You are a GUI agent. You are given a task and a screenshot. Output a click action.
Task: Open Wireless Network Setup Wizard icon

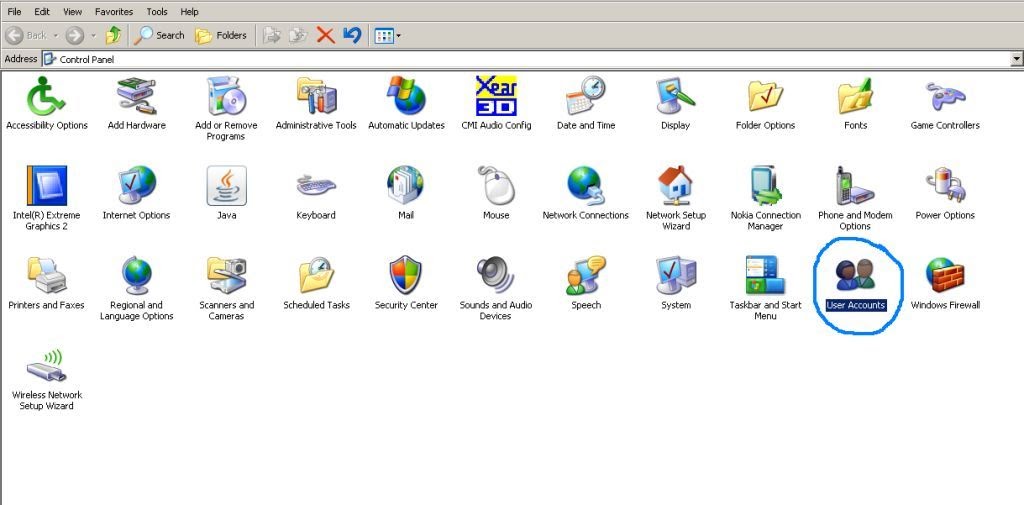click(46, 365)
